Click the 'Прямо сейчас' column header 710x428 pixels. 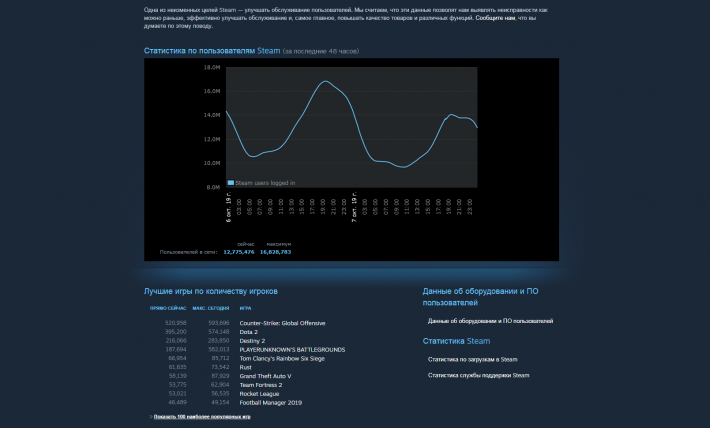coord(168,308)
